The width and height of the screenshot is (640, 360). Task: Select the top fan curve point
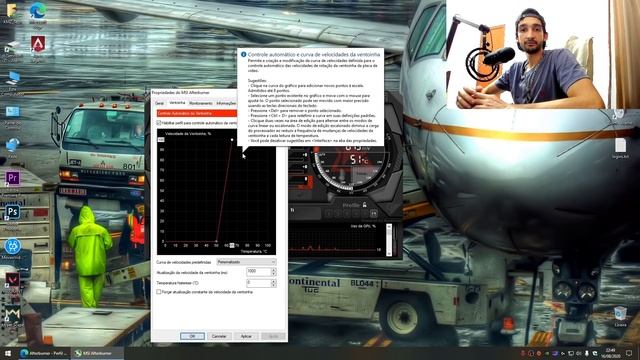click(232, 140)
